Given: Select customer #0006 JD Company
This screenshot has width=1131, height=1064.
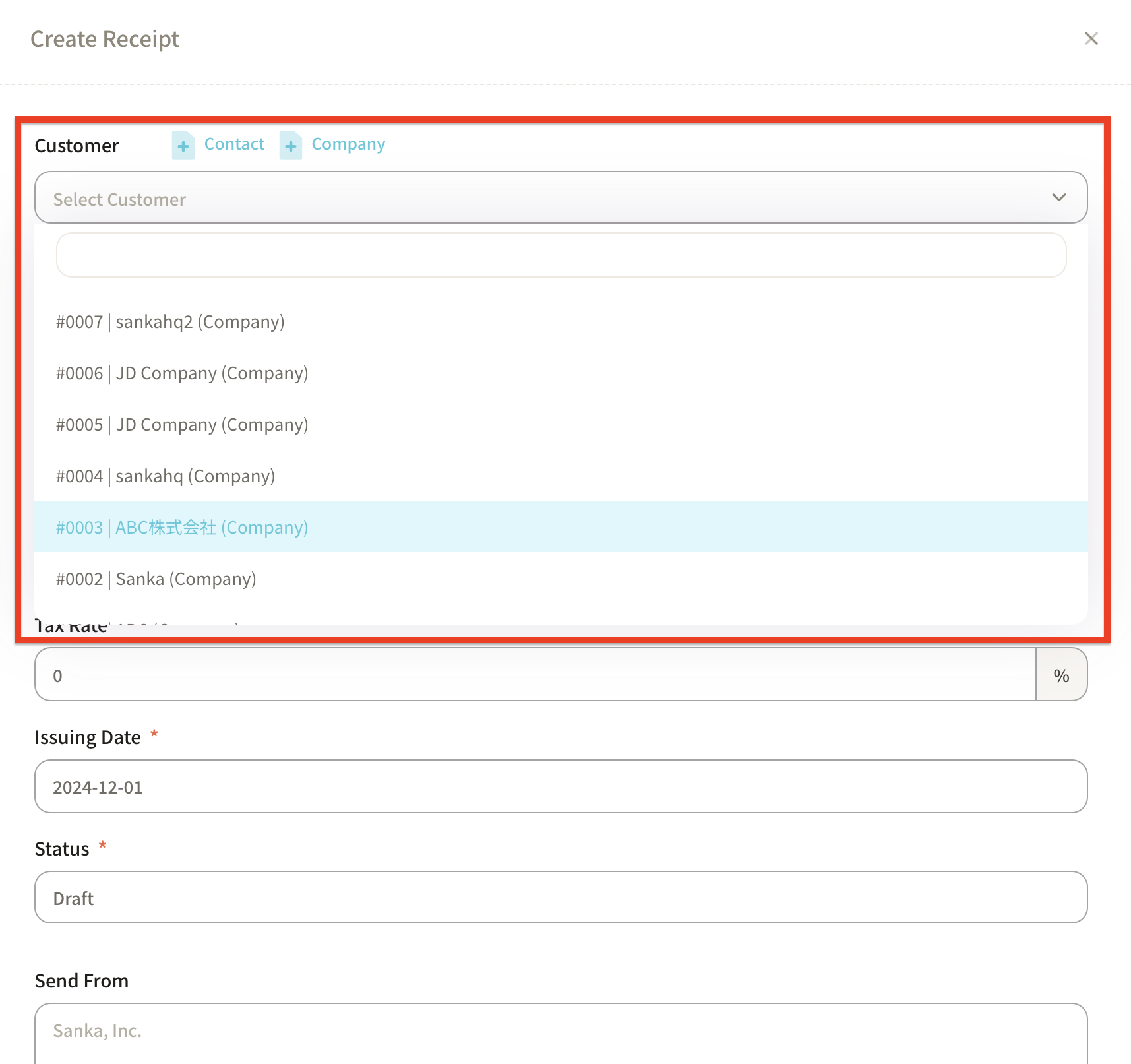Looking at the screenshot, I should point(182,373).
